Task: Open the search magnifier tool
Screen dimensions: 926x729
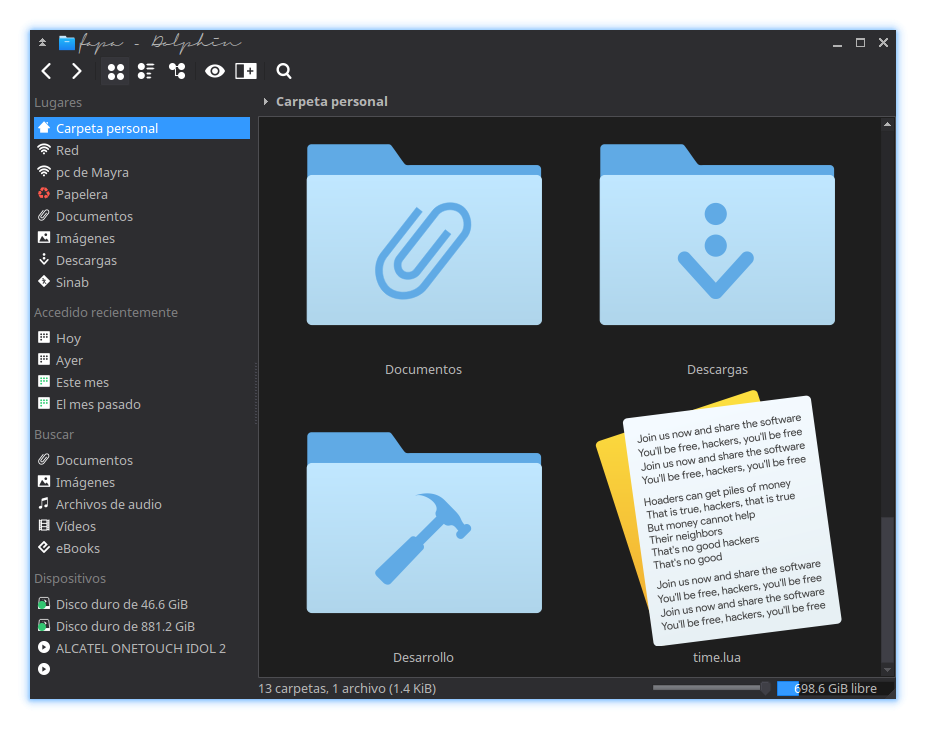Action: 284,71
